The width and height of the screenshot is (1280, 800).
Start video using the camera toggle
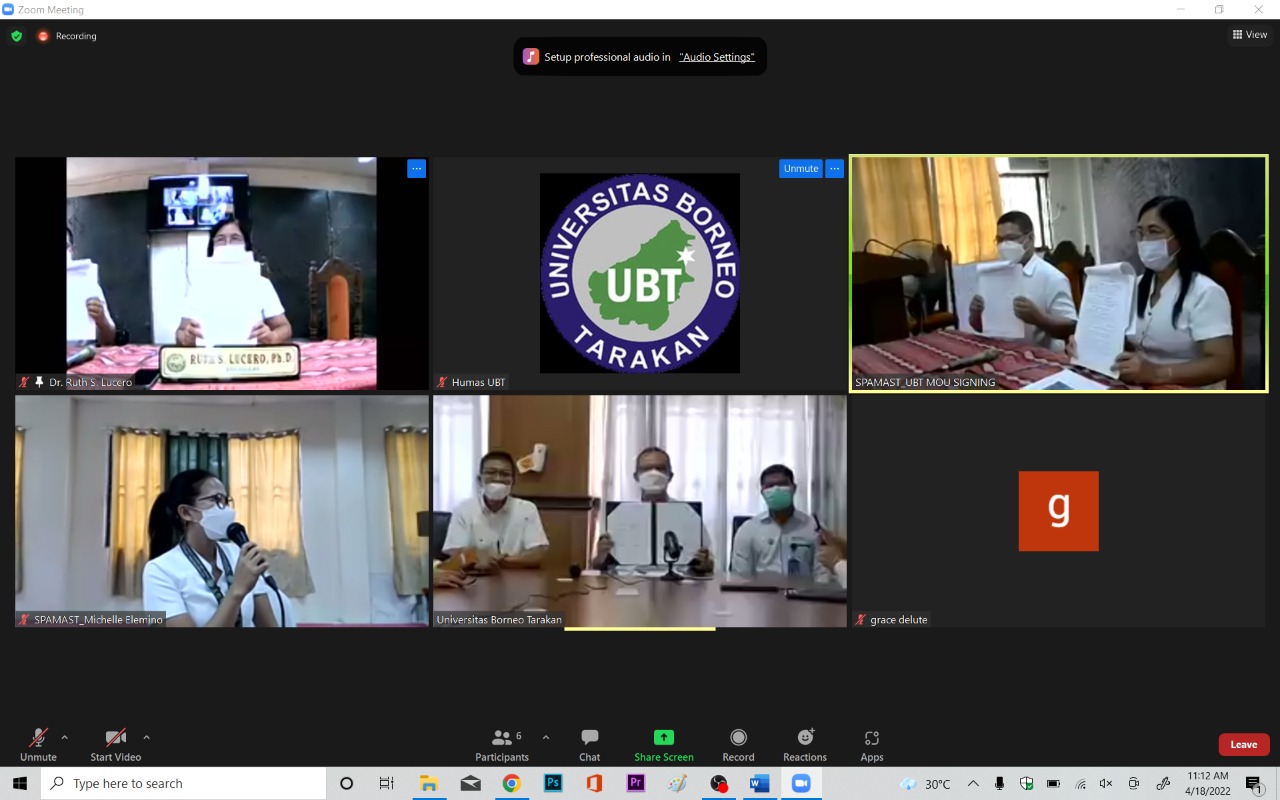(x=116, y=745)
